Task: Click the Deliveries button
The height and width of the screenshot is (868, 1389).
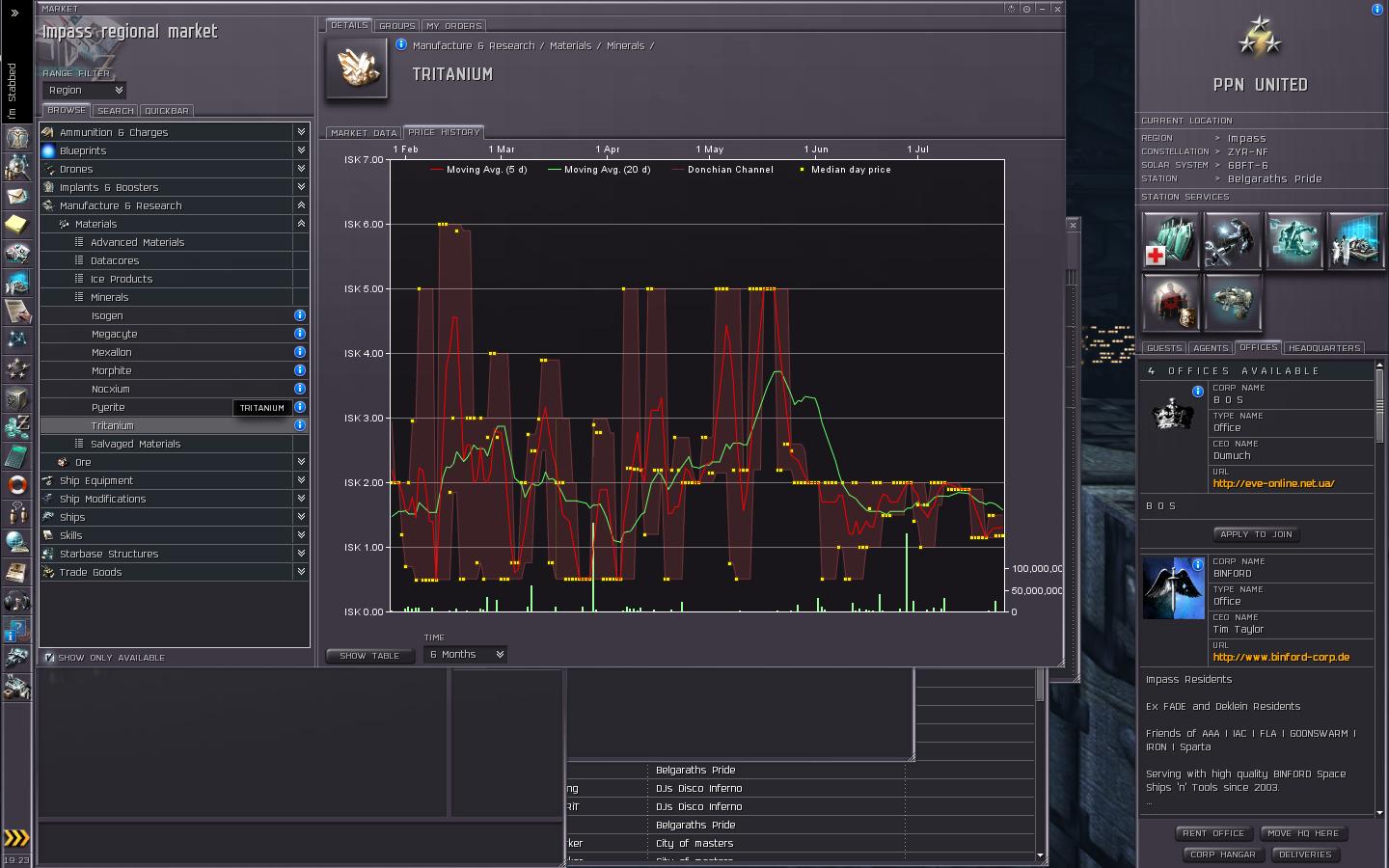Action: pos(1305,854)
